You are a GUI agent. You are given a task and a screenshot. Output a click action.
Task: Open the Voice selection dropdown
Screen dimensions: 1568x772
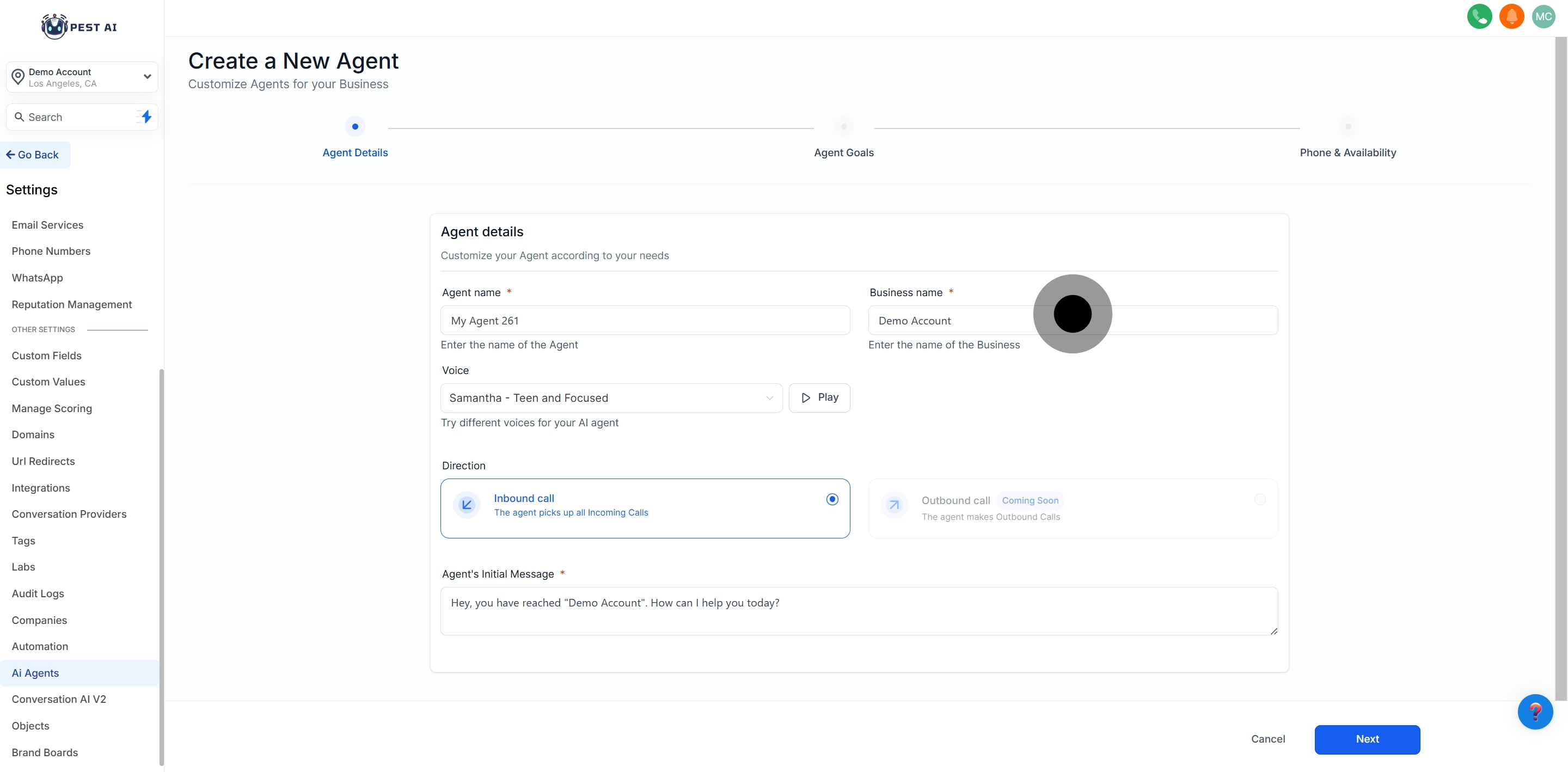click(610, 397)
